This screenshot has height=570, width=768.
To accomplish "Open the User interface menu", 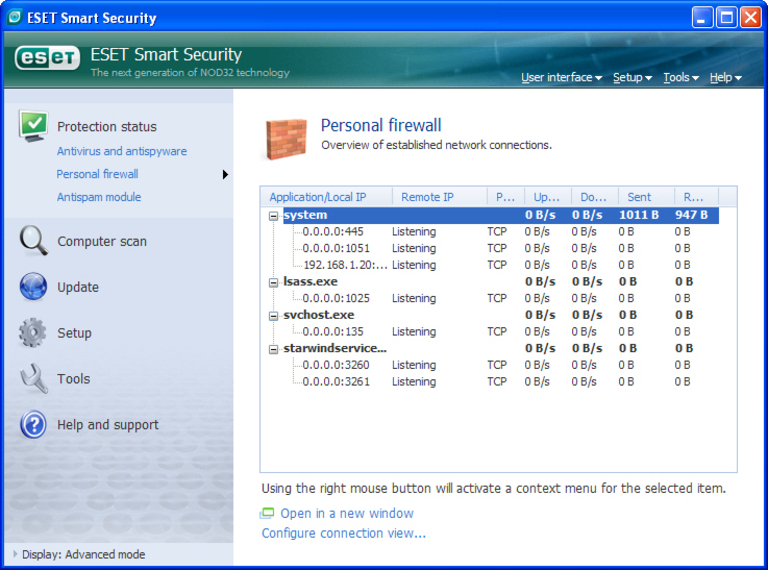I will pos(561,77).
